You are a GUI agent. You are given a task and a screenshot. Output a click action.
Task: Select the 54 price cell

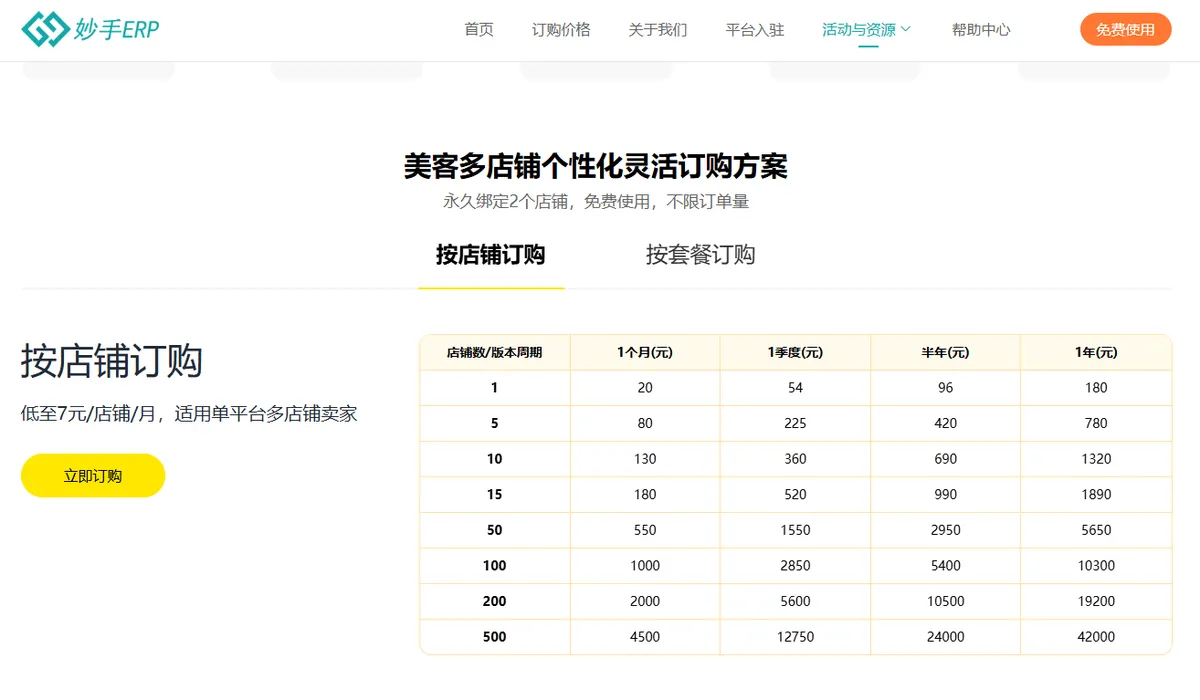(795, 388)
